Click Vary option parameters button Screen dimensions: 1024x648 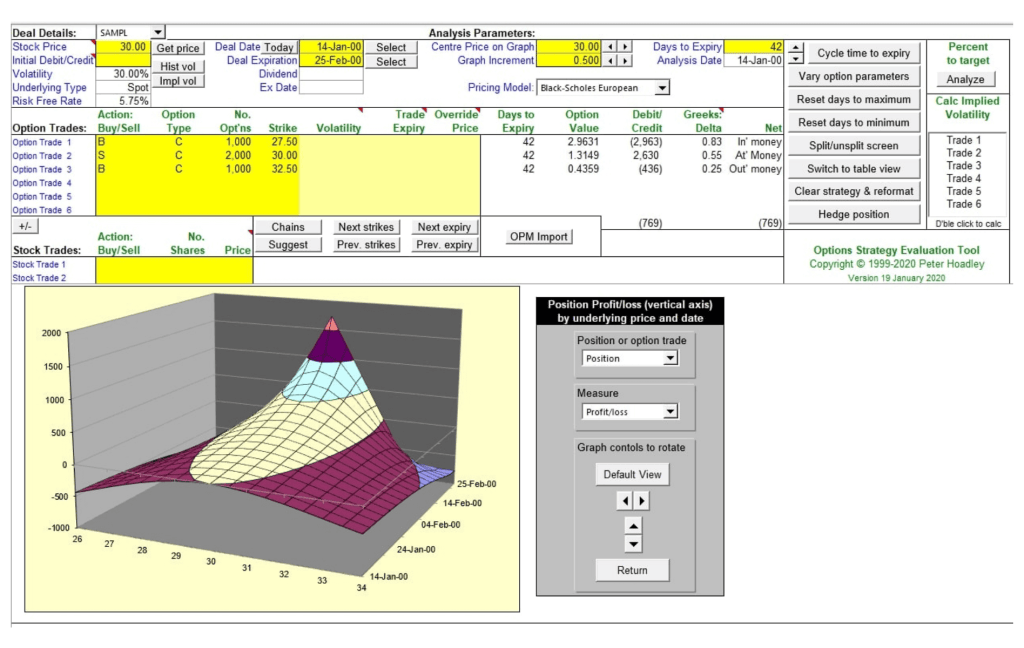tap(854, 76)
